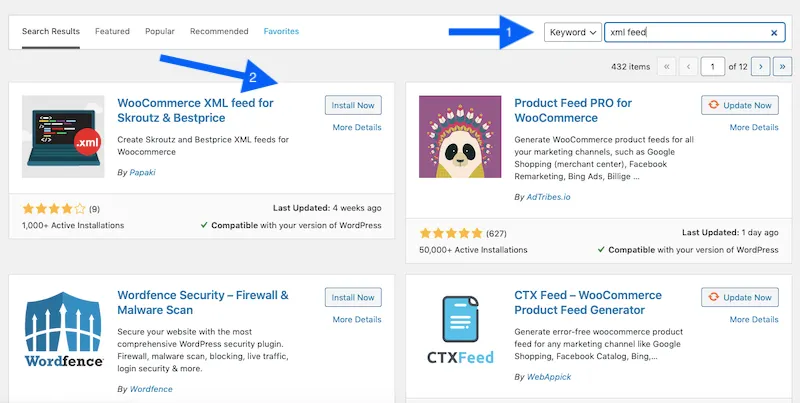The image size is (800, 403).
Task: View More Details for Skroutz XML feed
Action: [357, 128]
